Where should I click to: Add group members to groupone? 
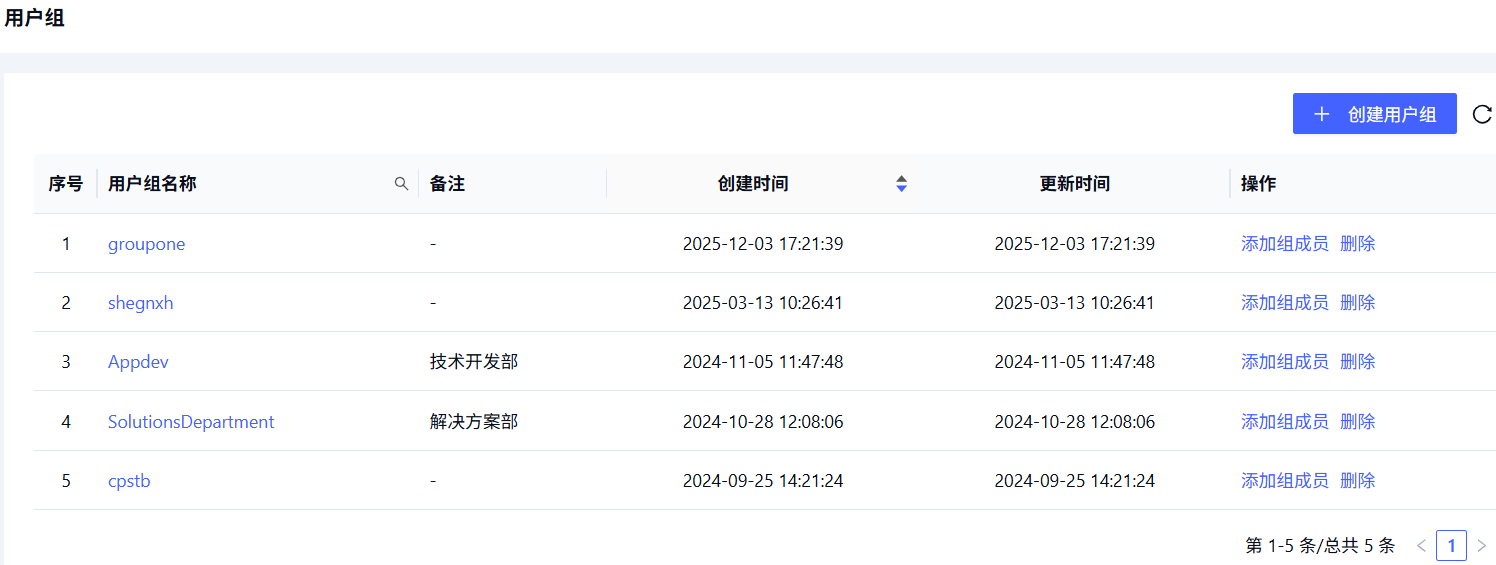[1284, 244]
